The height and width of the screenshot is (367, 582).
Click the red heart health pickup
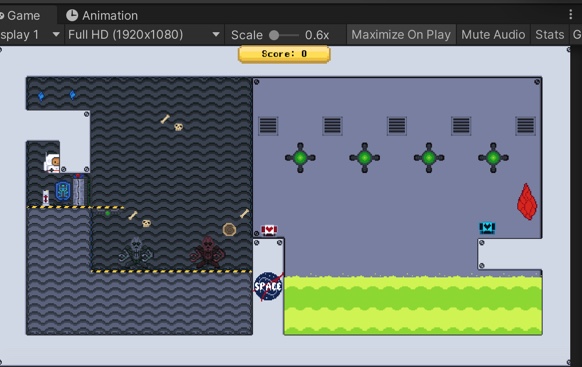pos(269,230)
